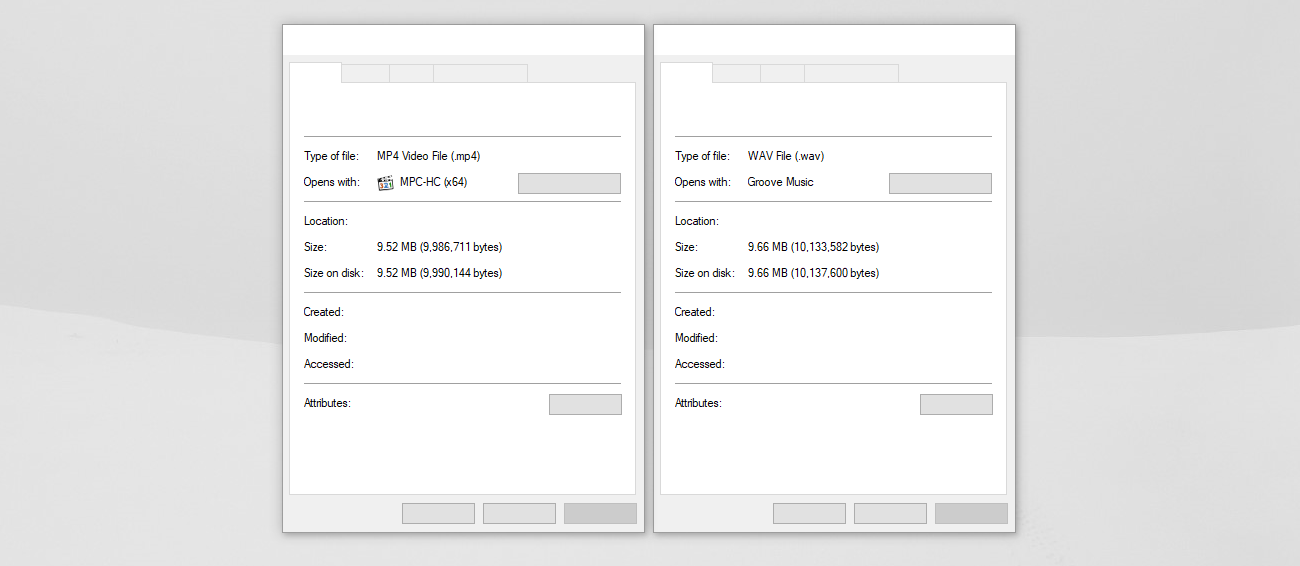This screenshot has width=1300, height=566.
Task: Click the text "MP4 Video File (.mp4)"
Action: (x=429, y=156)
